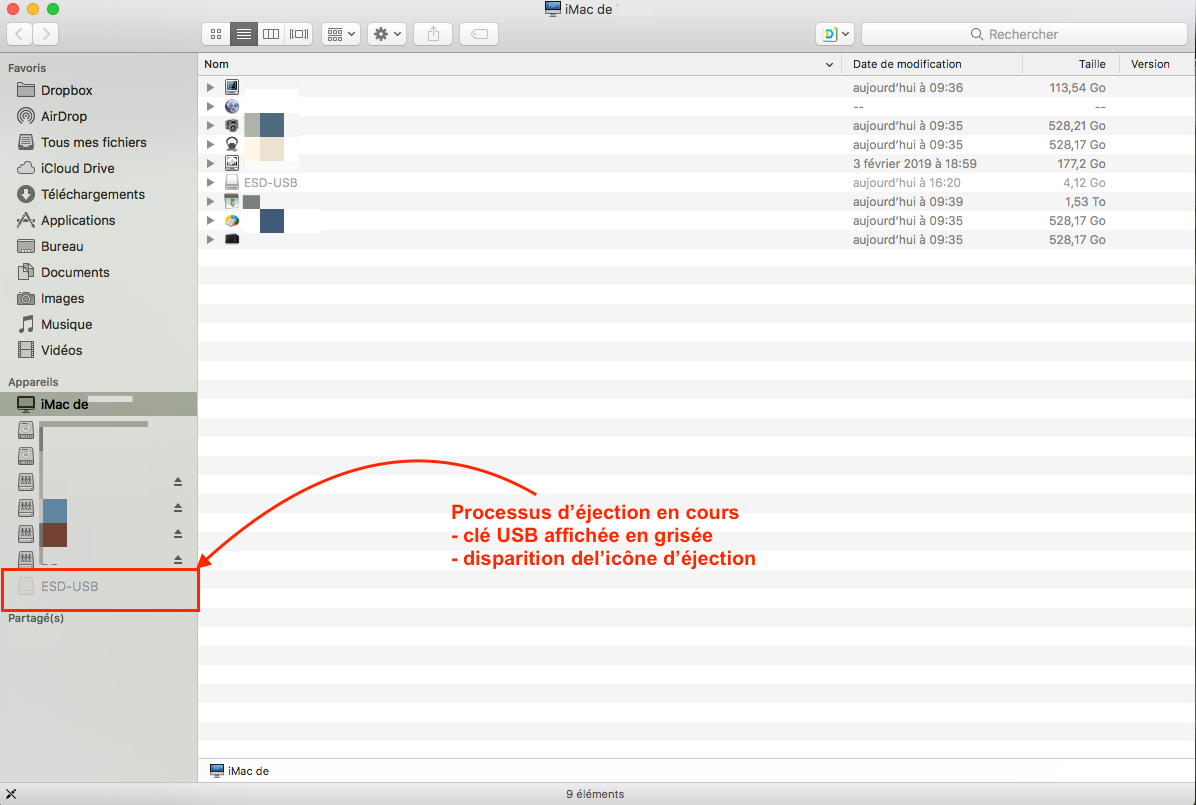Sort by Taille column header

tap(1091, 64)
